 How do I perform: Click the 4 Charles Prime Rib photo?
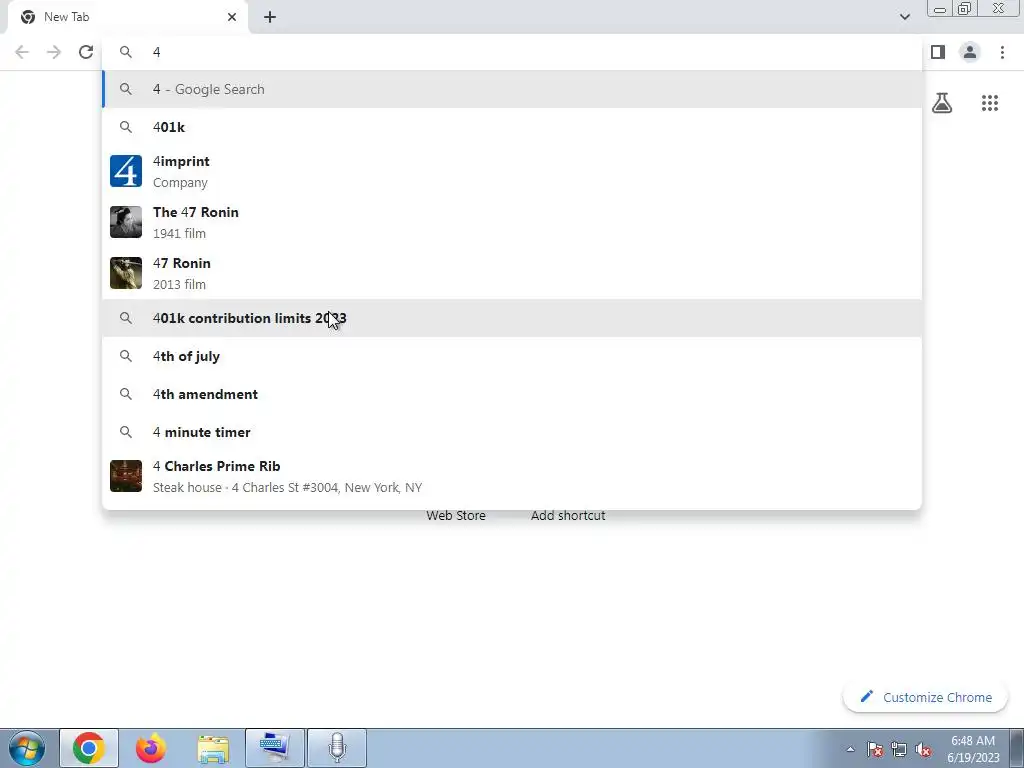(x=125, y=476)
